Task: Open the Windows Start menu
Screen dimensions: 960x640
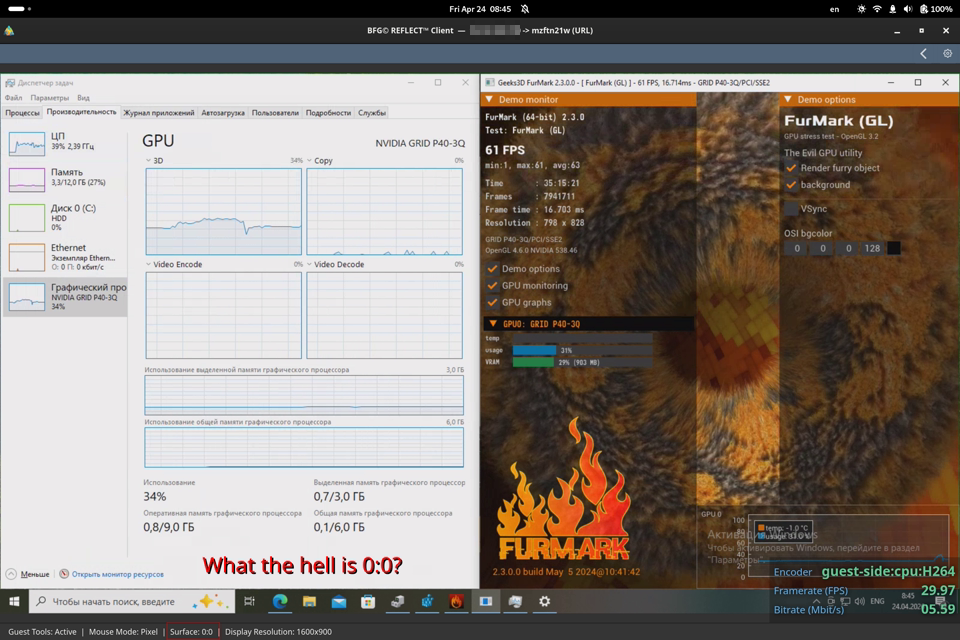Action: (14, 601)
